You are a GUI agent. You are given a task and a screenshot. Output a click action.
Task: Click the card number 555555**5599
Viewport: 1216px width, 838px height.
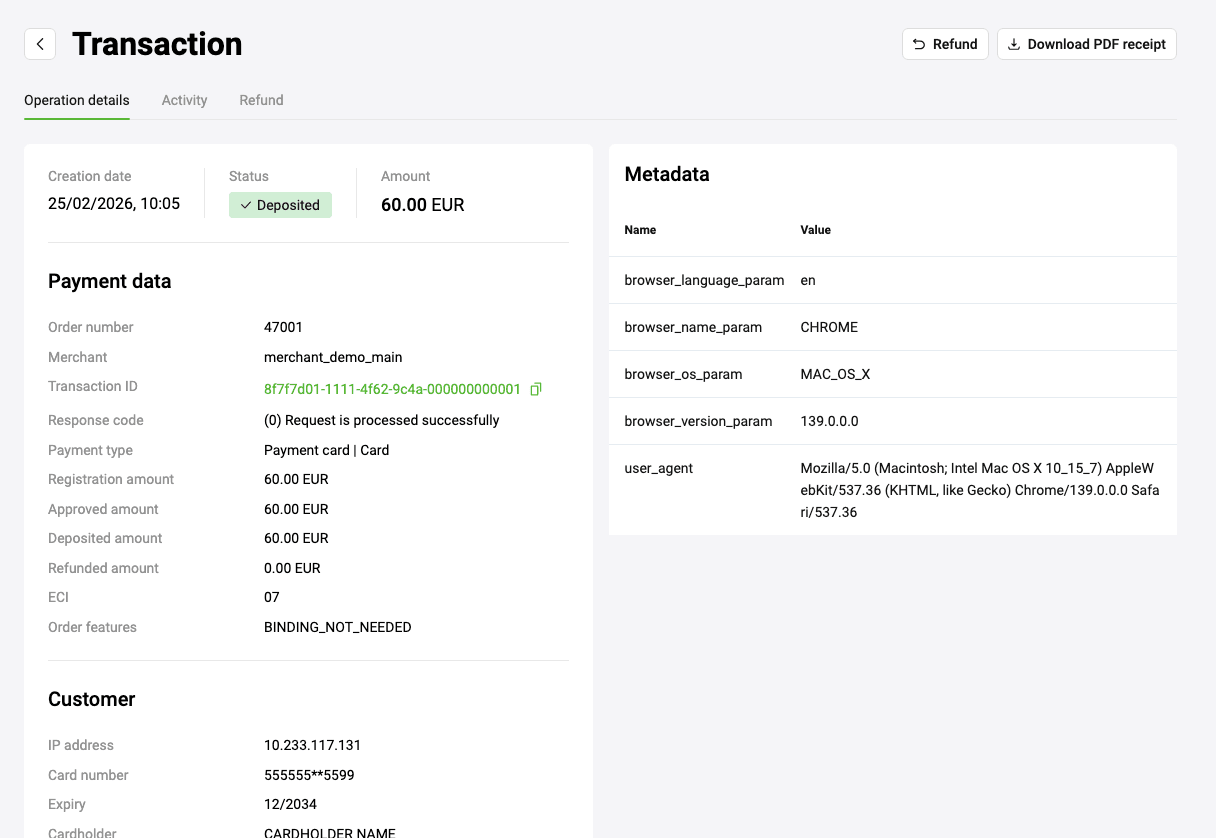[x=309, y=775]
